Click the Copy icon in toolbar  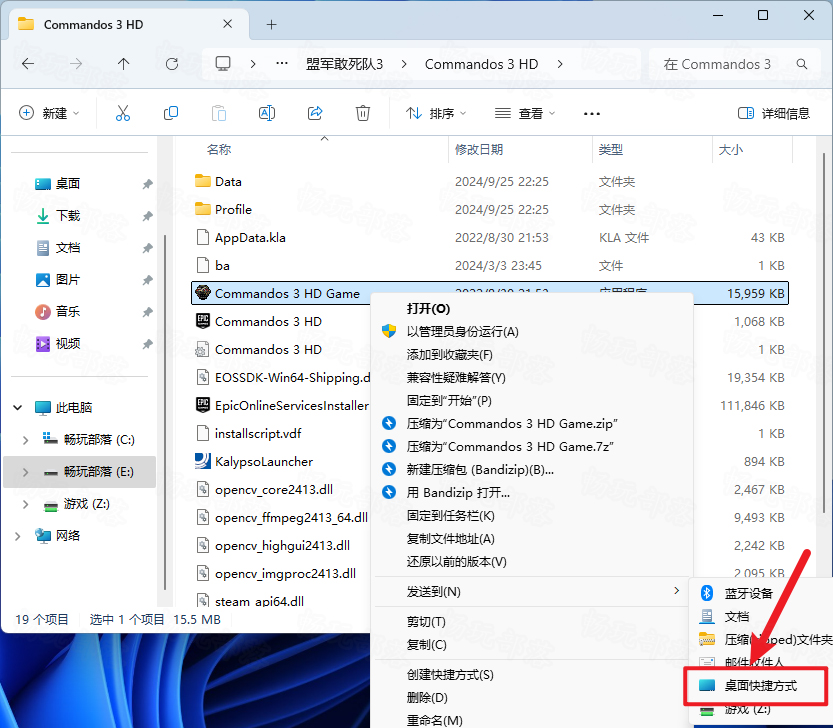(171, 113)
